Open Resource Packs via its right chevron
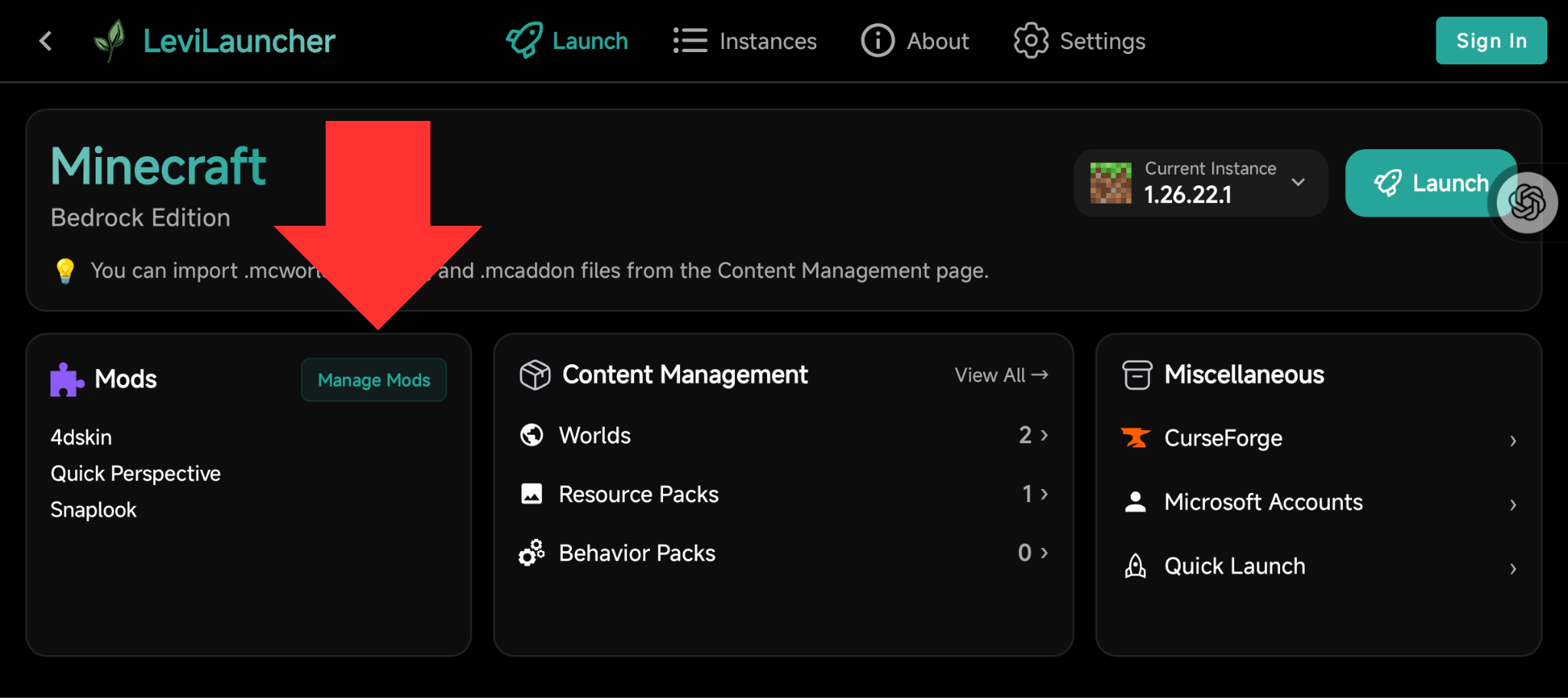Viewport: 1568px width, 698px height. tap(1044, 494)
